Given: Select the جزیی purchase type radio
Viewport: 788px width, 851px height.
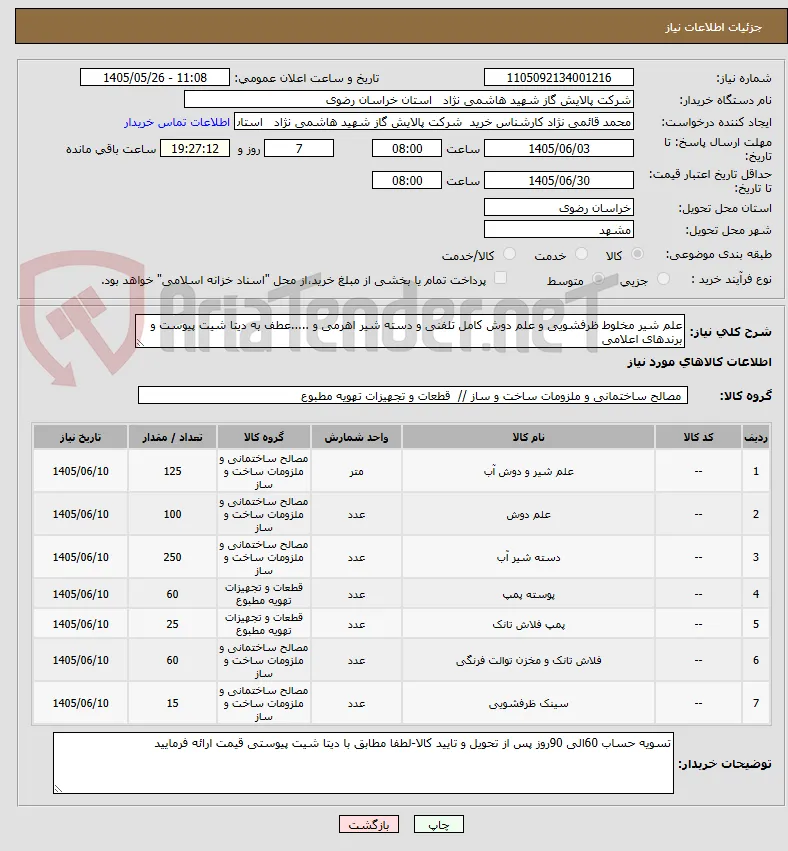Looking at the screenshot, I should 663,278.
